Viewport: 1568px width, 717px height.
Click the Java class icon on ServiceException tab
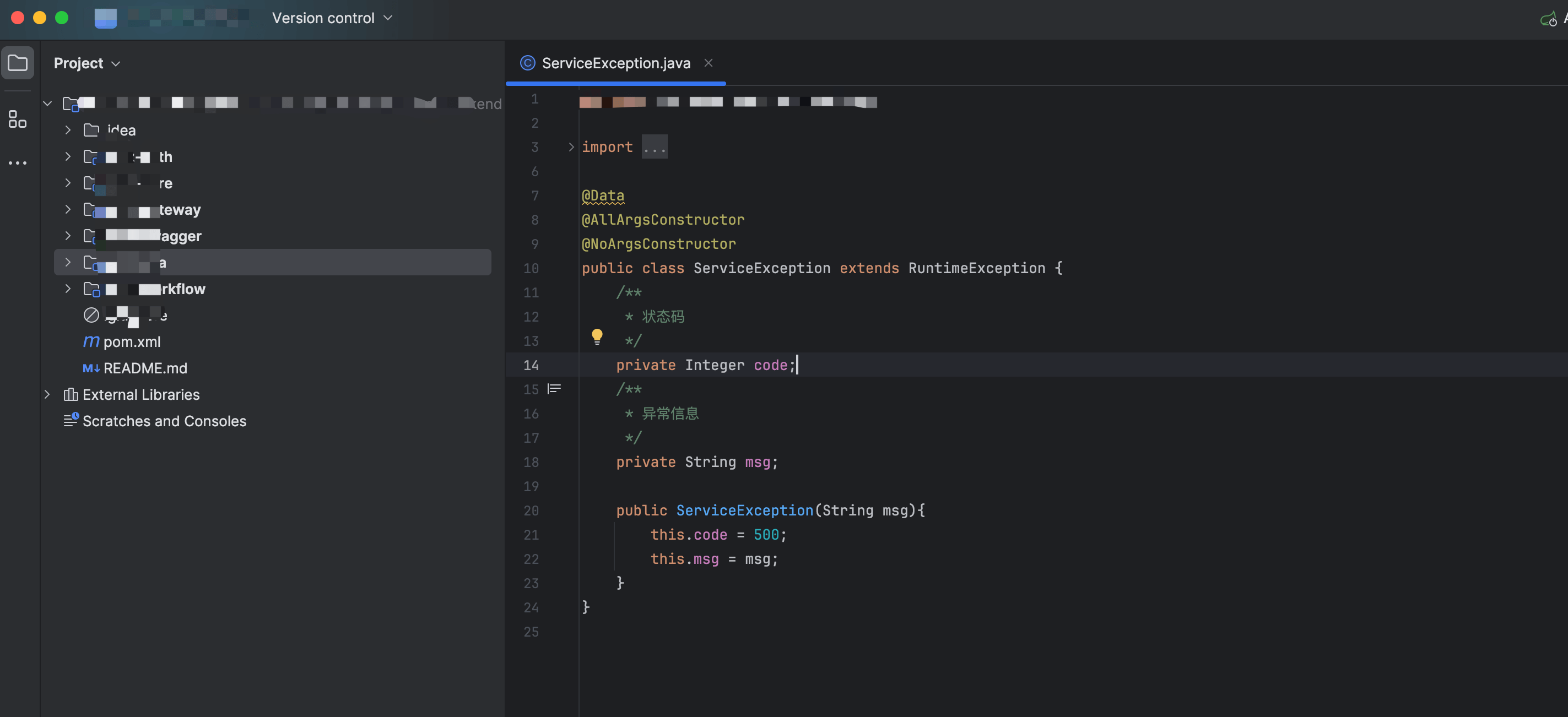click(528, 63)
